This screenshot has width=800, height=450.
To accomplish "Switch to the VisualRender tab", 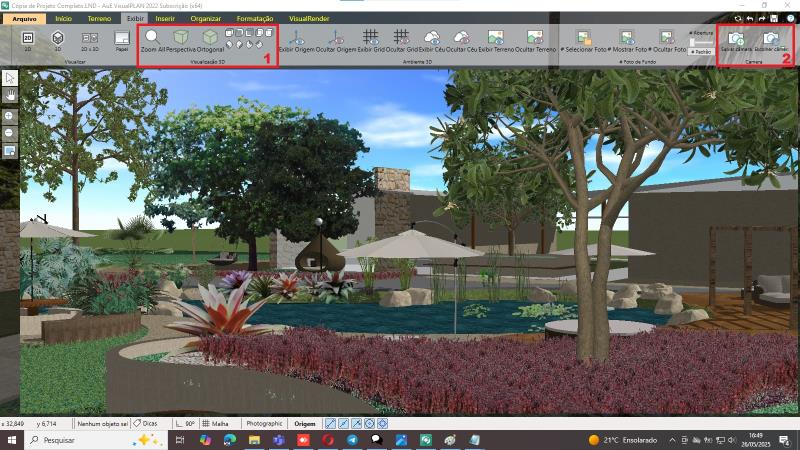I will 312,18.
